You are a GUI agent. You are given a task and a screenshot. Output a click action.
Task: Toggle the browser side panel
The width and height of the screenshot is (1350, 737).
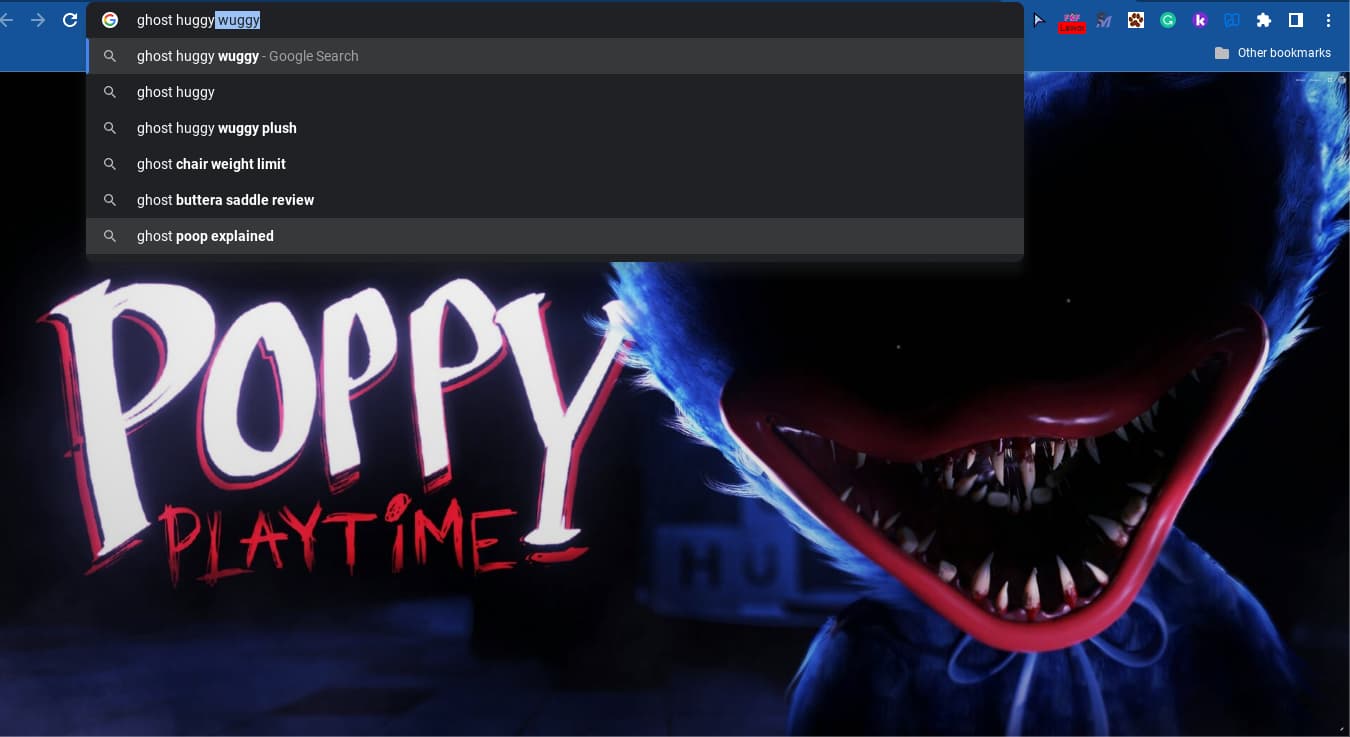[x=1296, y=20]
